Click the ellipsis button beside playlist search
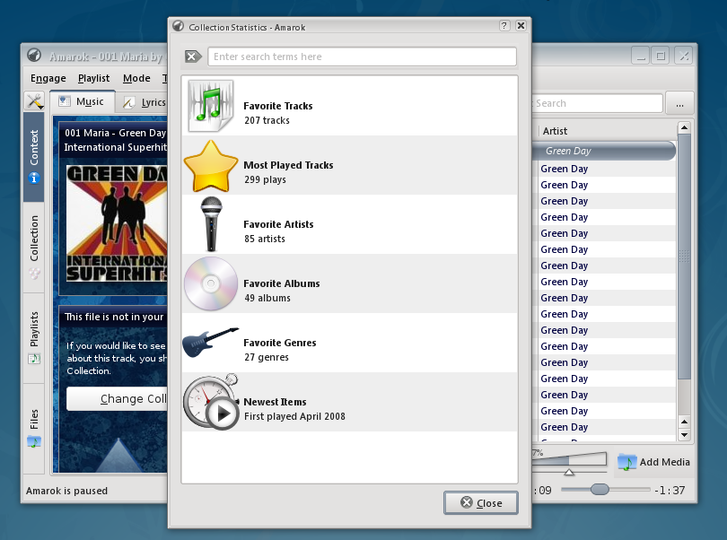 pyautogui.click(x=680, y=104)
